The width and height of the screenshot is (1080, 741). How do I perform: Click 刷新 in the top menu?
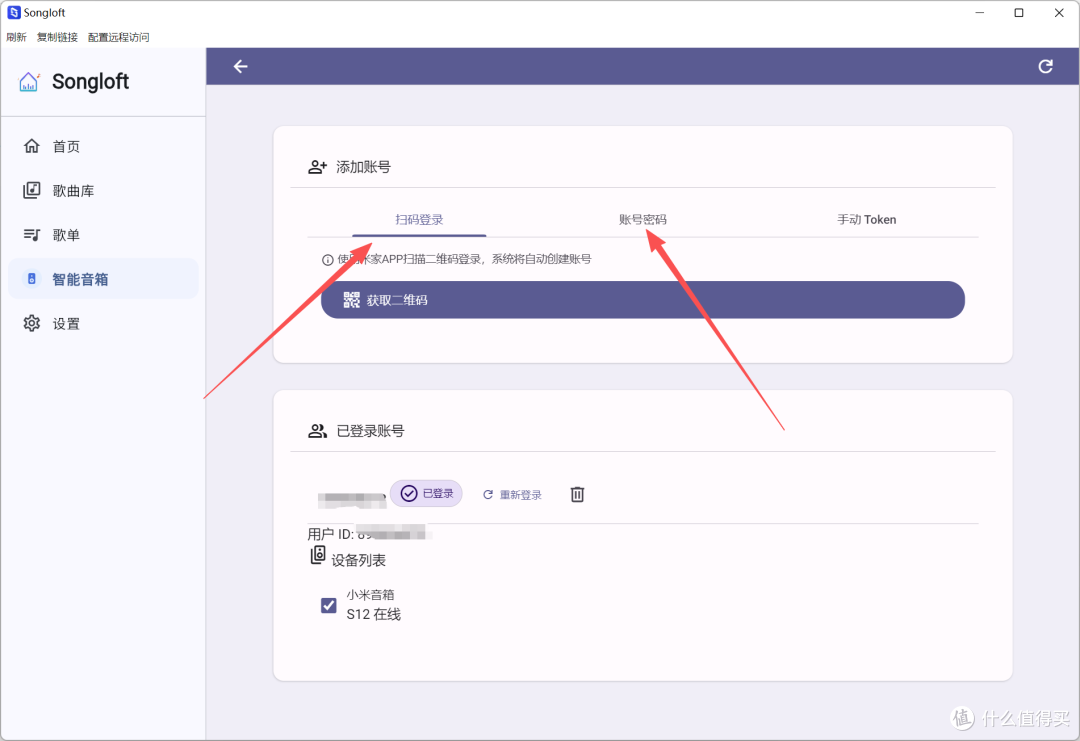(x=16, y=37)
